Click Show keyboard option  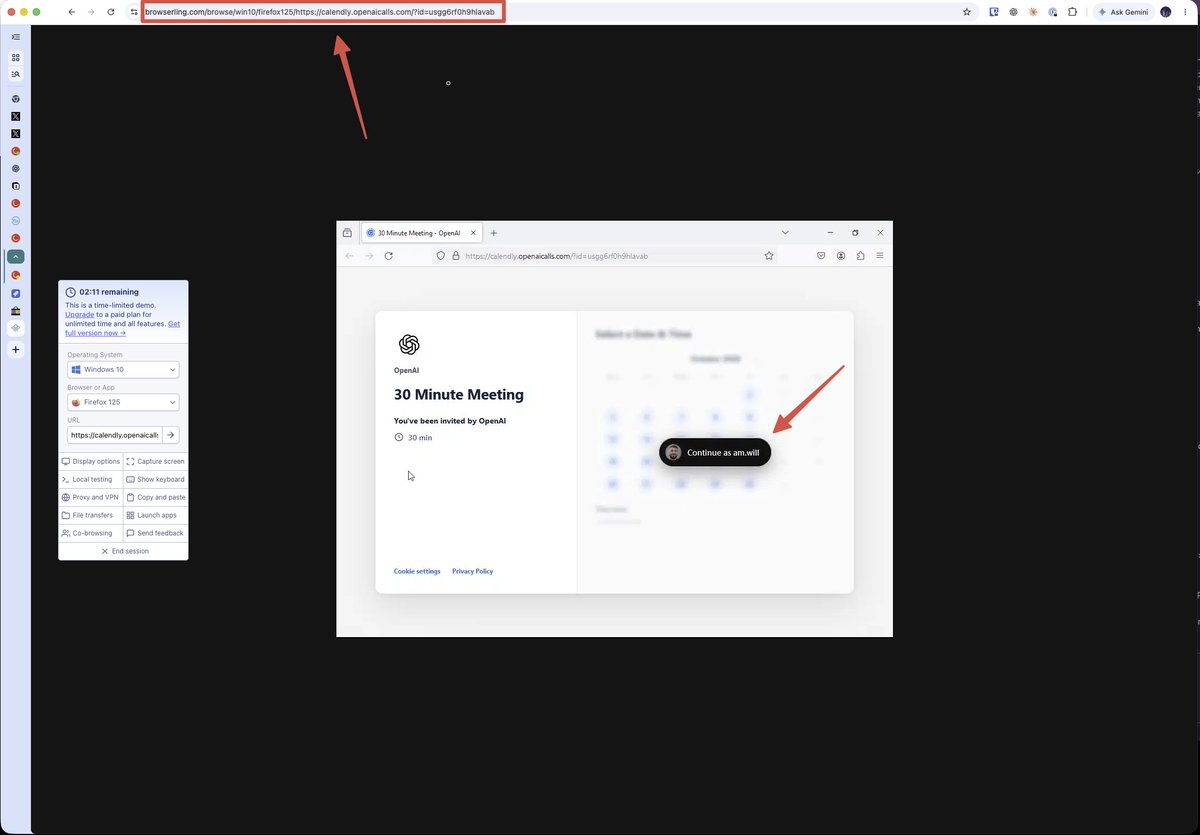155,479
